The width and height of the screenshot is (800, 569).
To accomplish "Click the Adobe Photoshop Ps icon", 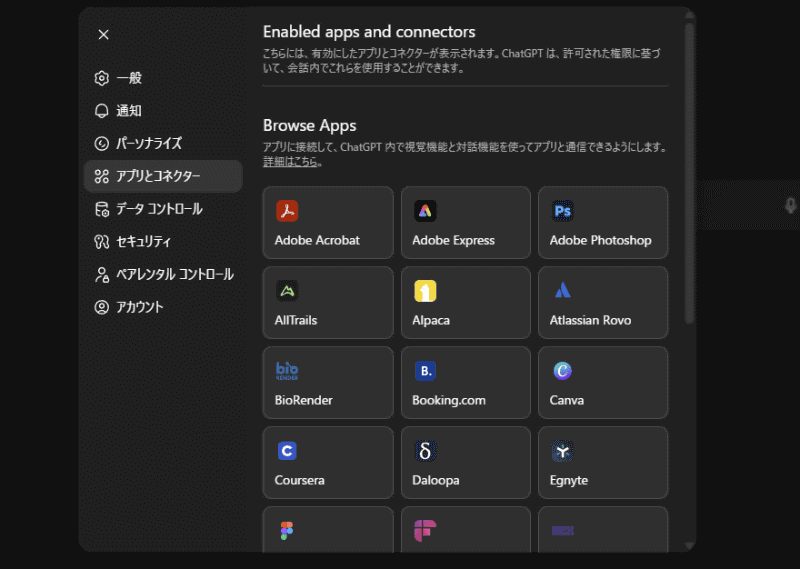I will tap(562, 211).
